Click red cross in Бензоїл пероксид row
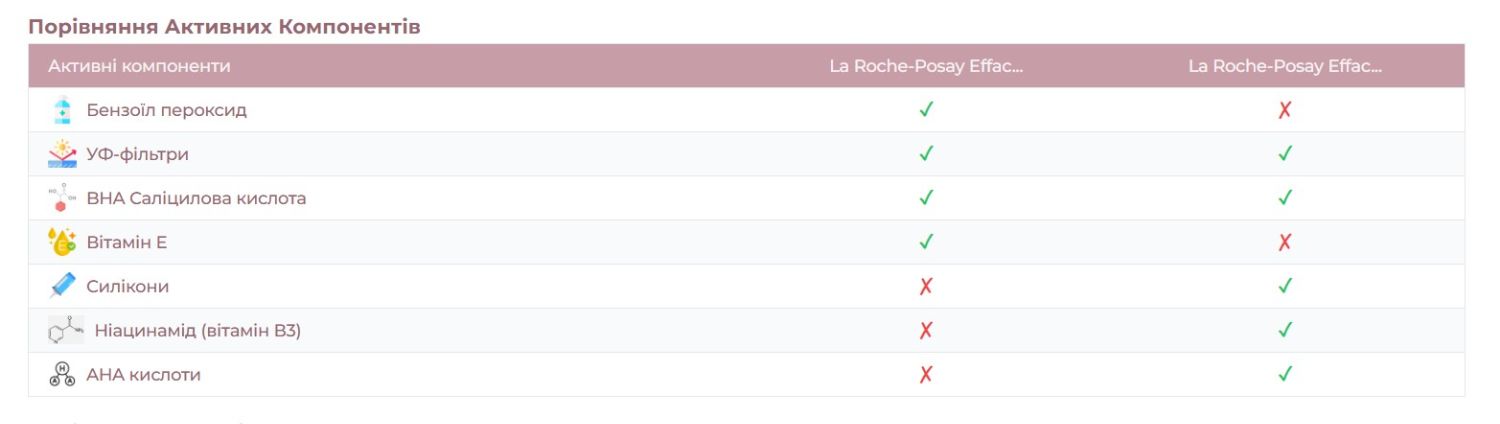The height and width of the screenshot is (424, 1500). 1285,110
